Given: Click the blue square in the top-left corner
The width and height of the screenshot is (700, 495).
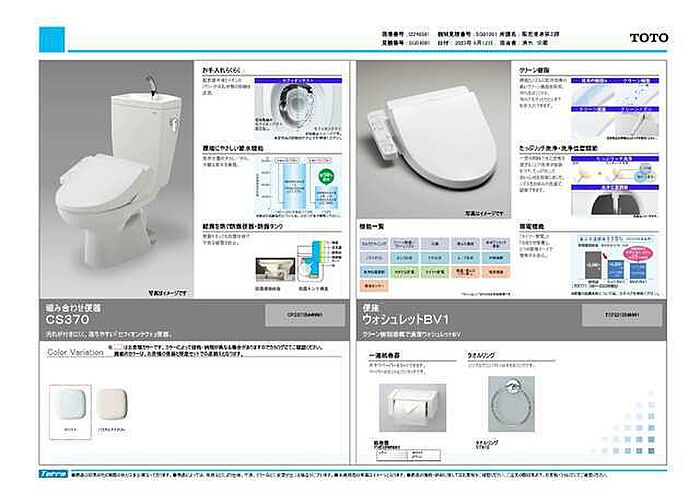Looking at the screenshot, I should pyautogui.click(x=51, y=40).
